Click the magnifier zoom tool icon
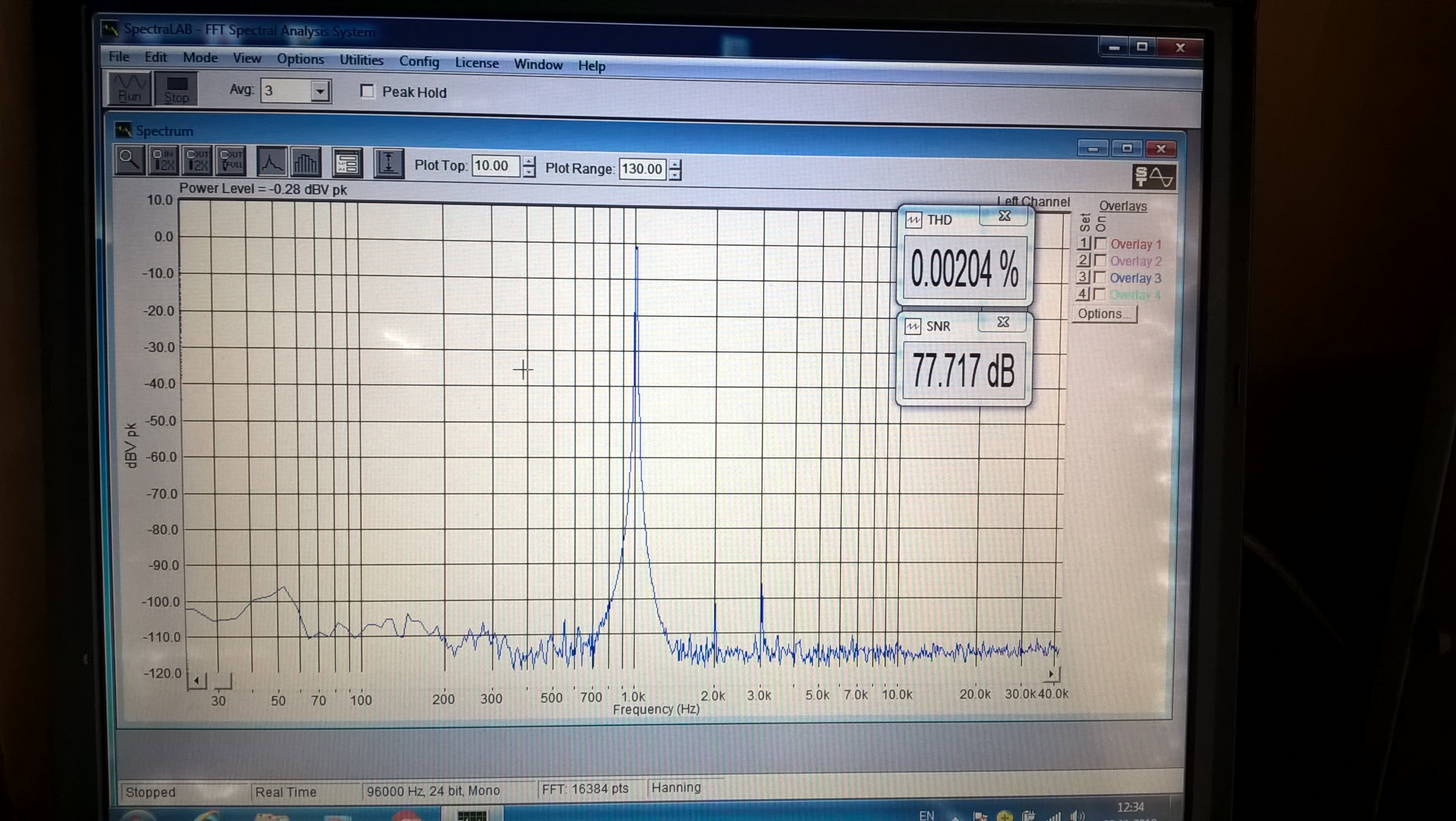Screen dimensions: 1456x821 [x=129, y=161]
